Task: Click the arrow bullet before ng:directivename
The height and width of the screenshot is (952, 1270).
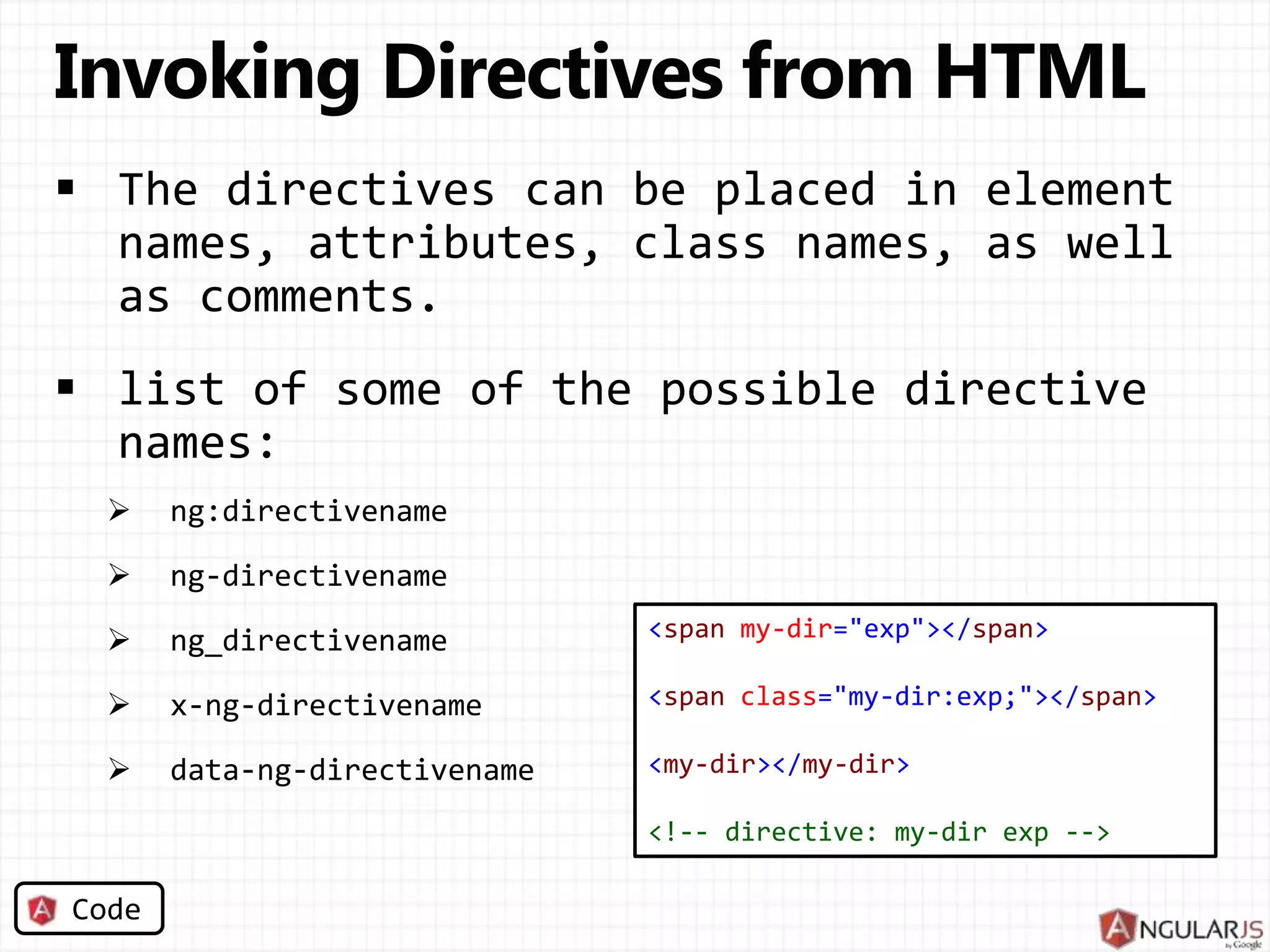Action: pyautogui.click(x=118, y=511)
